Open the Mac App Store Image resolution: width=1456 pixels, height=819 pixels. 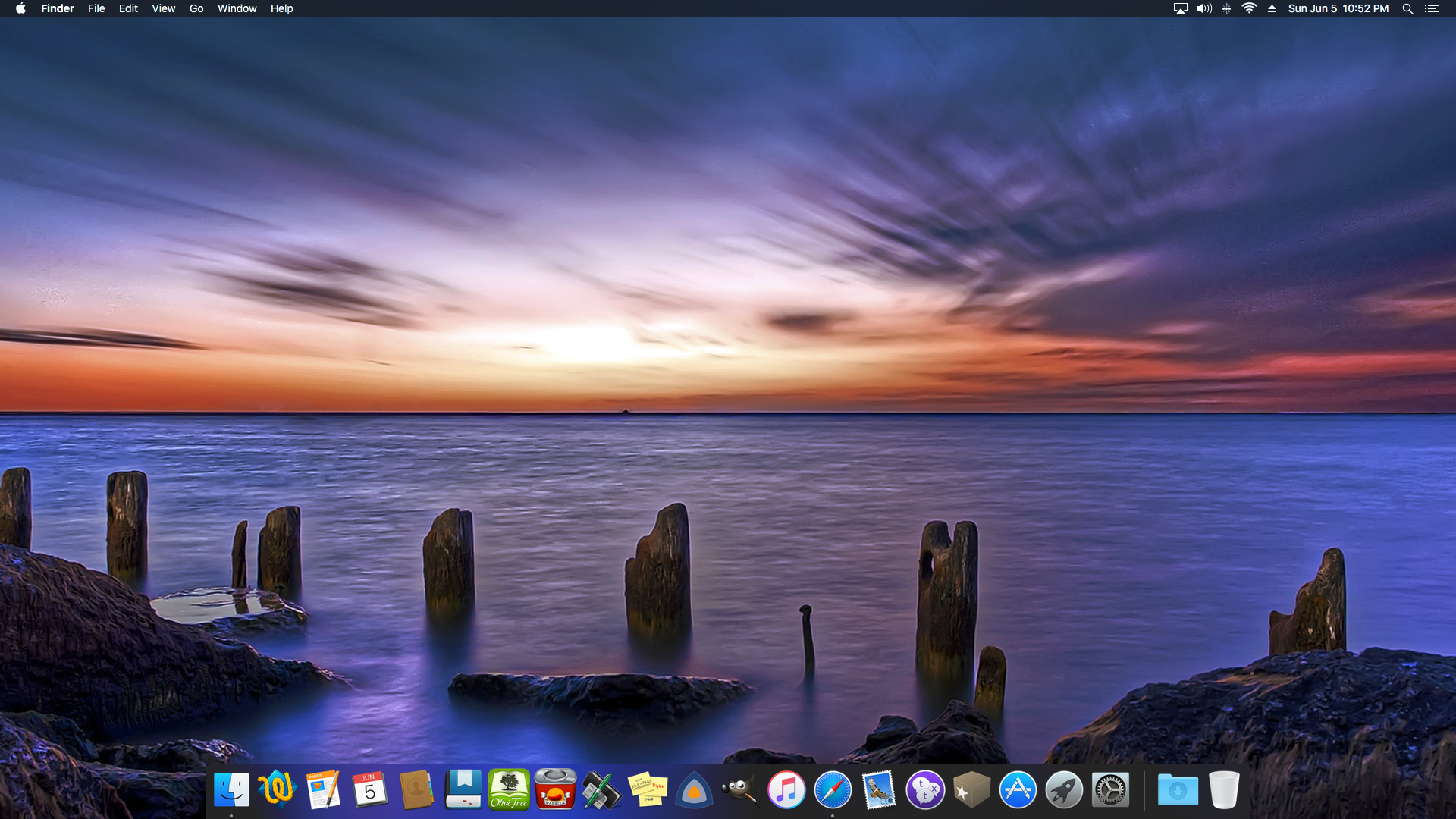pos(1018,790)
